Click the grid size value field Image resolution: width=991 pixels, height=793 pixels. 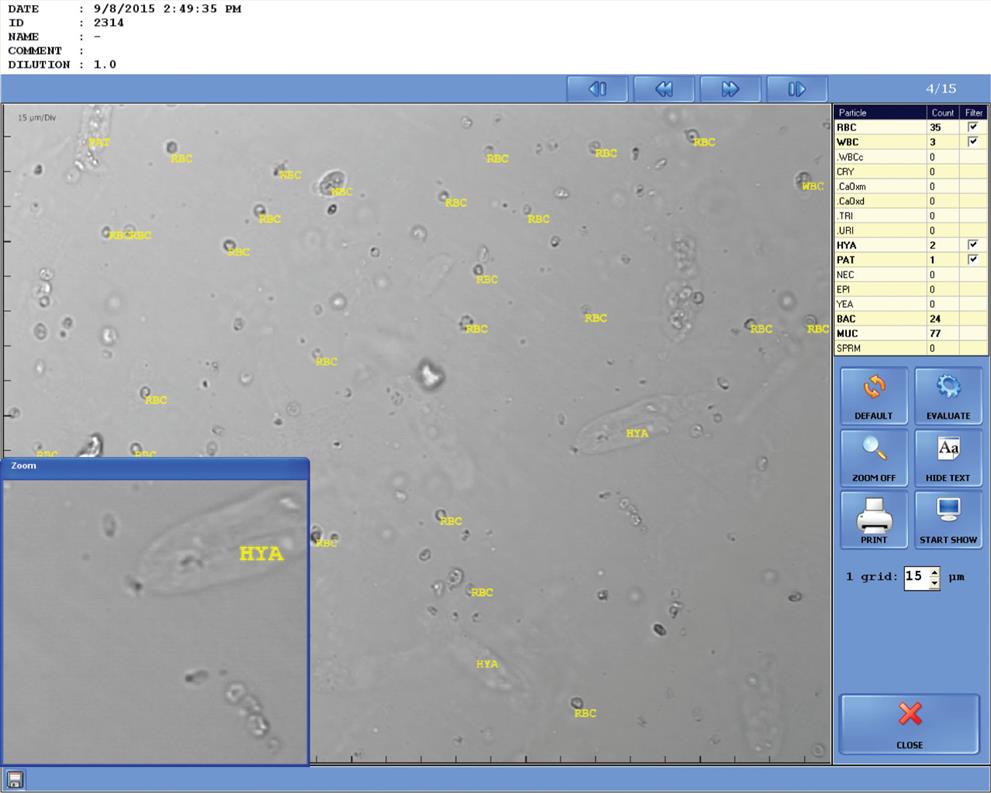(x=912, y=578)
